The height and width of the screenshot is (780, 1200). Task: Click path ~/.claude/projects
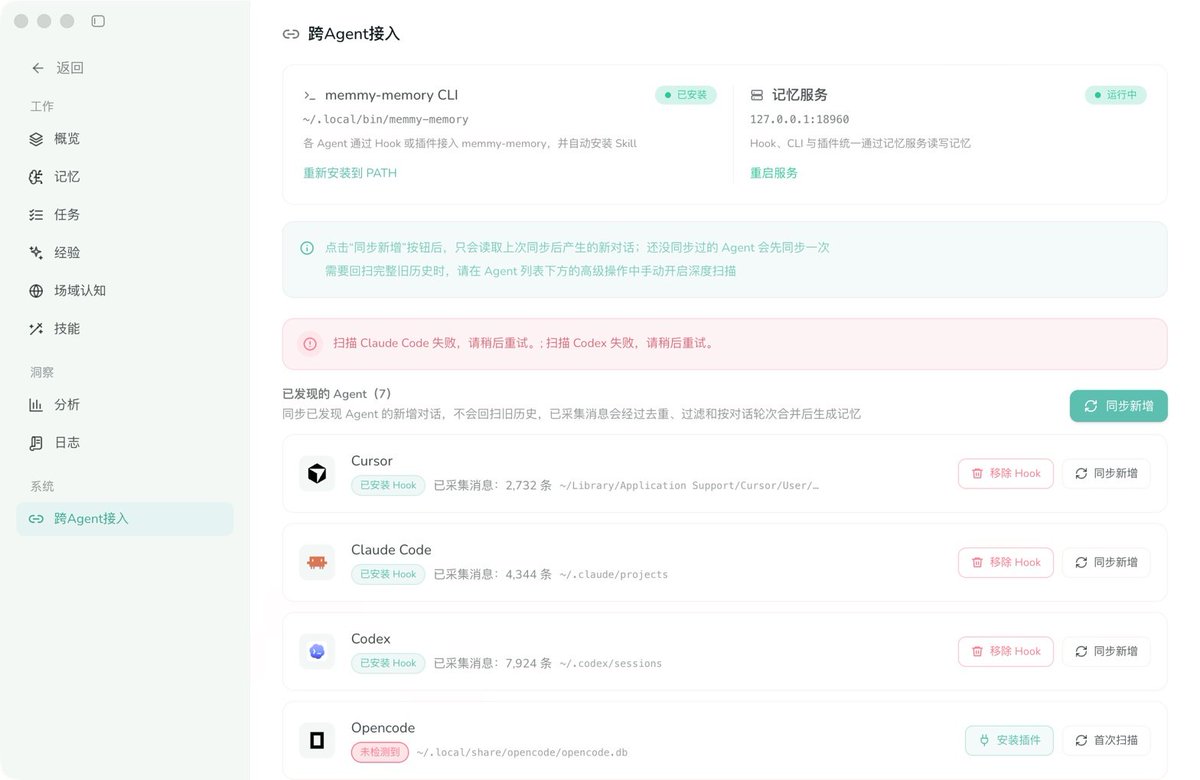[613, 575]
